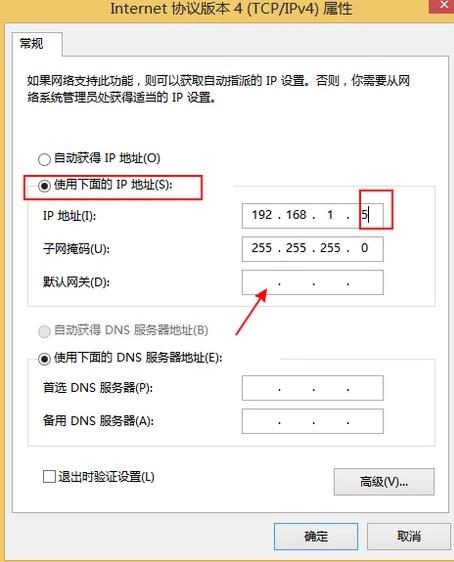Click the disabled 自动获得 DNS 服务器地址 option
This screenshot has width=454, height=562.
point(44,331)
